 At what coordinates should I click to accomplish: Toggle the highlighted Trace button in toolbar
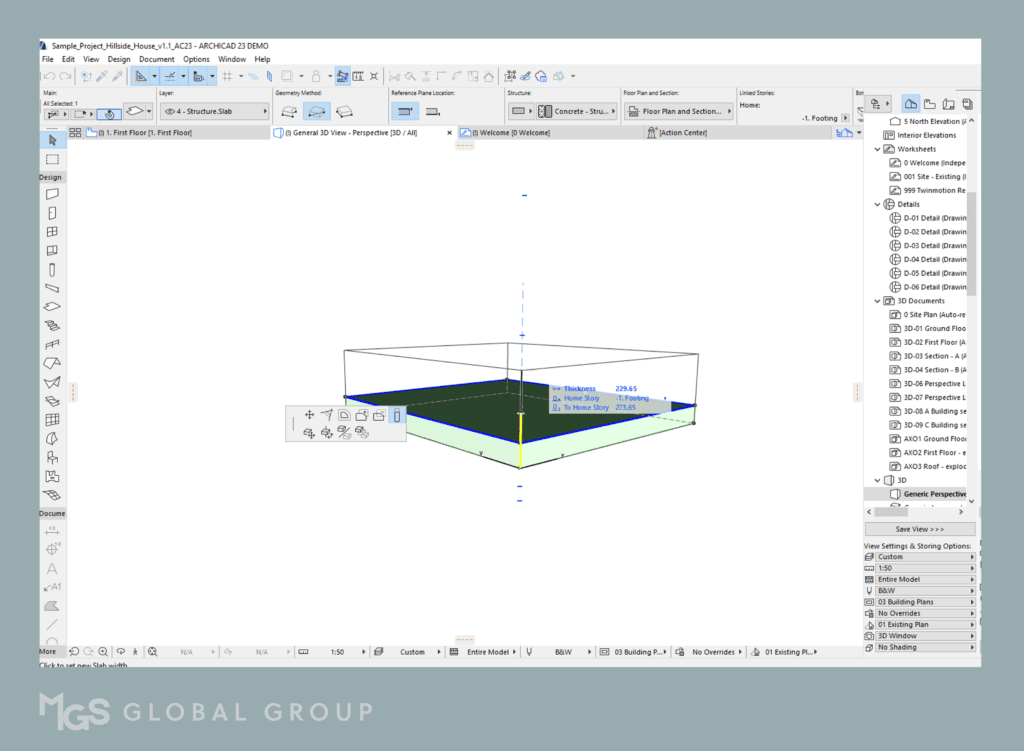[x=343, y=76]
